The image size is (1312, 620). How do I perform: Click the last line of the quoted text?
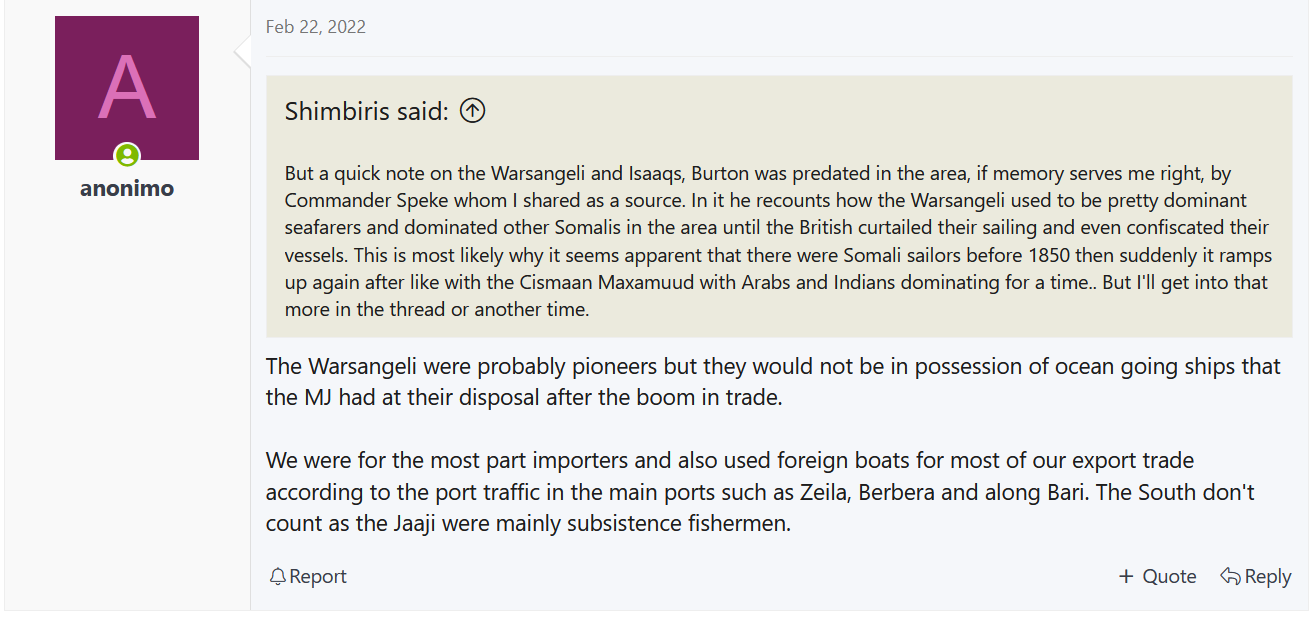point(437,310)
